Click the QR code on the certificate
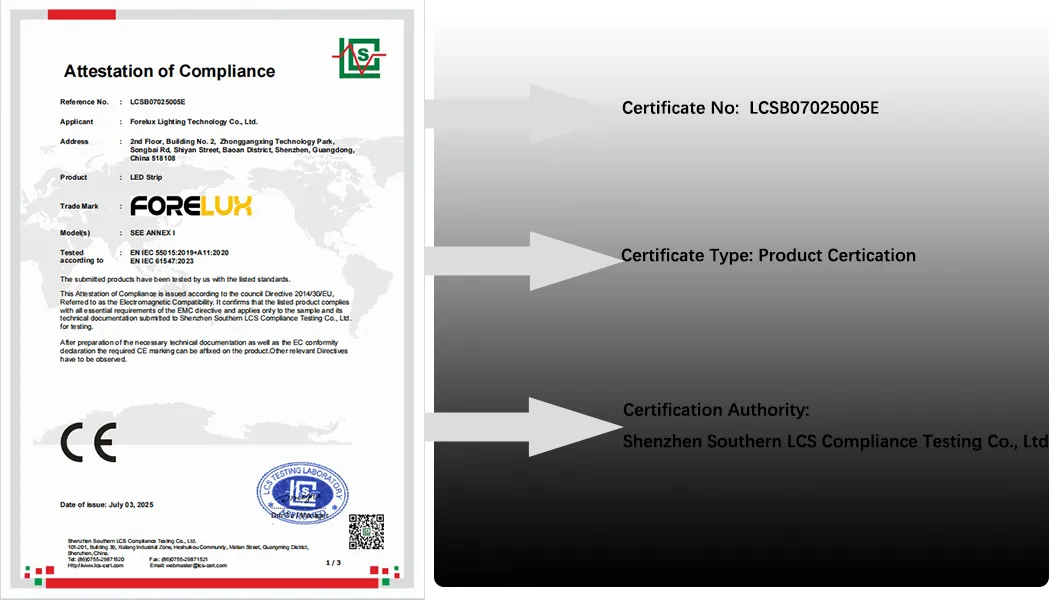1060x600 pixels. click(x=366, y=531)
